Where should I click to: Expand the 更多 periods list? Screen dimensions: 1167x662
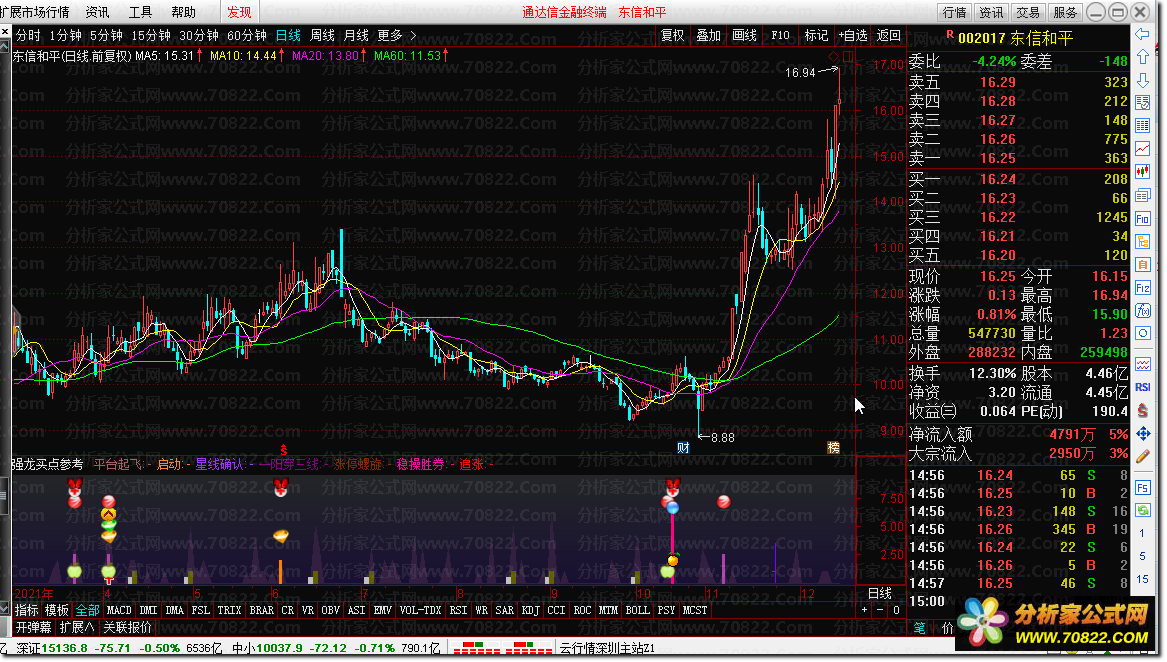[397, 35]
